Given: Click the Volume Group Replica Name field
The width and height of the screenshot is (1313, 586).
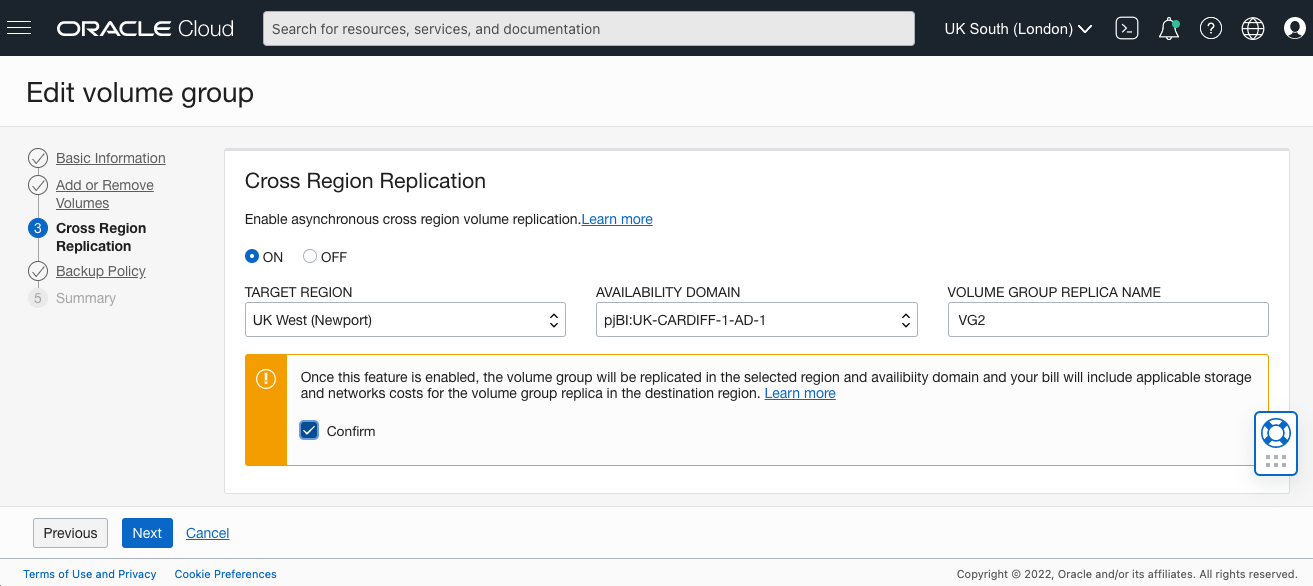Looking at the screenshot, I should [x=1107, y=319].
